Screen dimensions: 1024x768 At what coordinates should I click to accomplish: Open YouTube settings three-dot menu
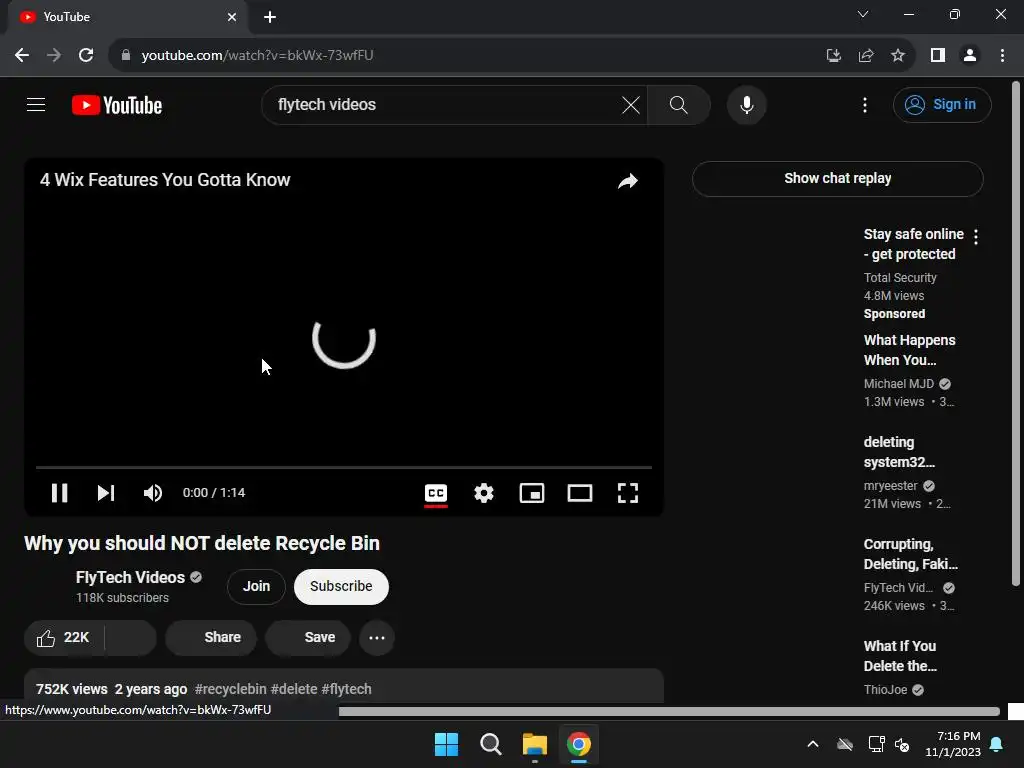[x=865, y=104]
